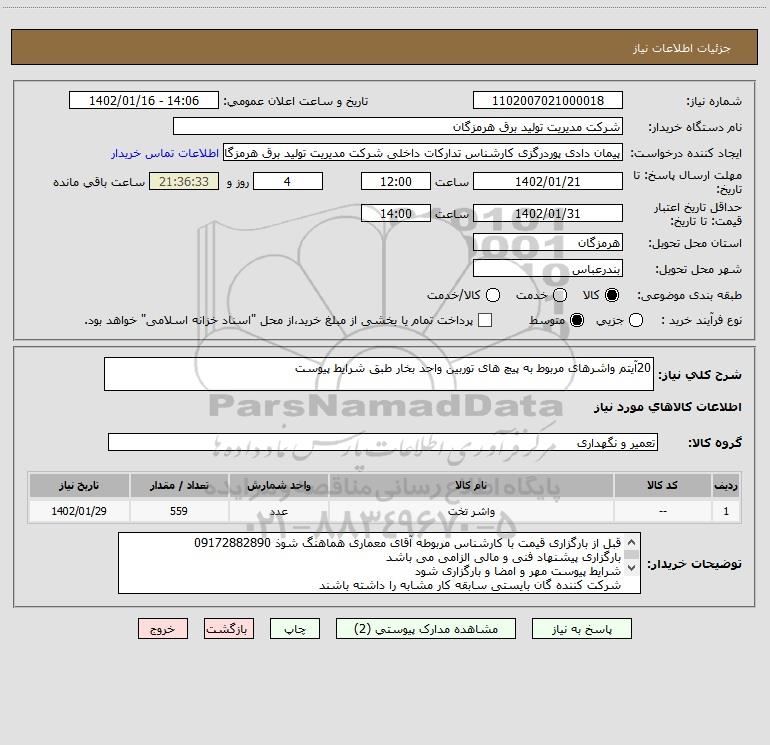The width and height of the screenshot is (770, 745).
Task: Click the شرح کلی نیاز description box
Action: 379,374
